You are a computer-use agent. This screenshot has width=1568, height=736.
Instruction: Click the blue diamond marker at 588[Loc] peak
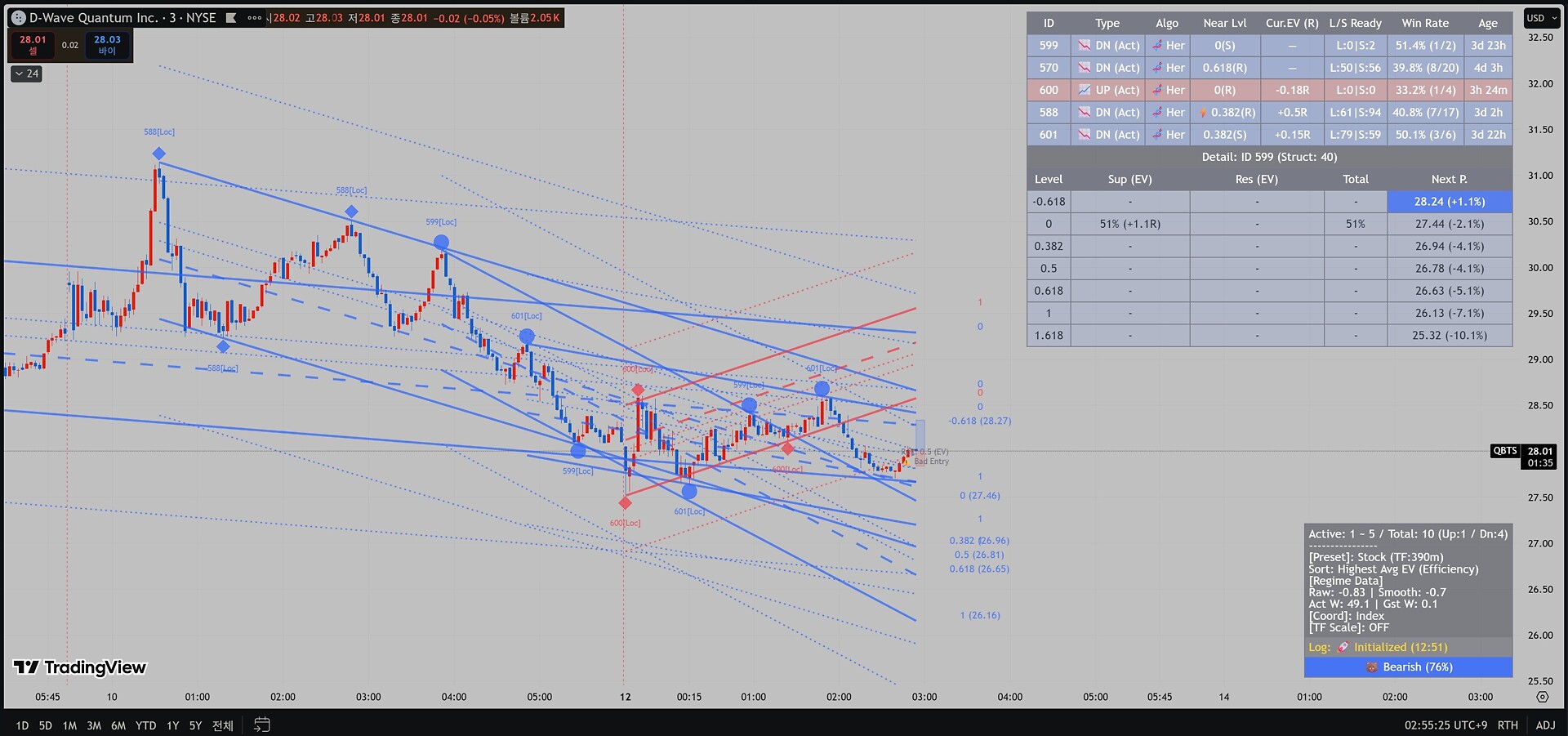159,154
